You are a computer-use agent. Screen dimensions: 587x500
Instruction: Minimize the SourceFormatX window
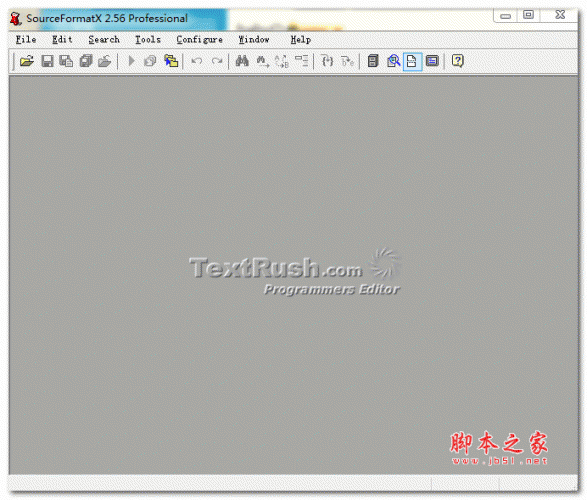pyautogui.click(x=505, y=16)
